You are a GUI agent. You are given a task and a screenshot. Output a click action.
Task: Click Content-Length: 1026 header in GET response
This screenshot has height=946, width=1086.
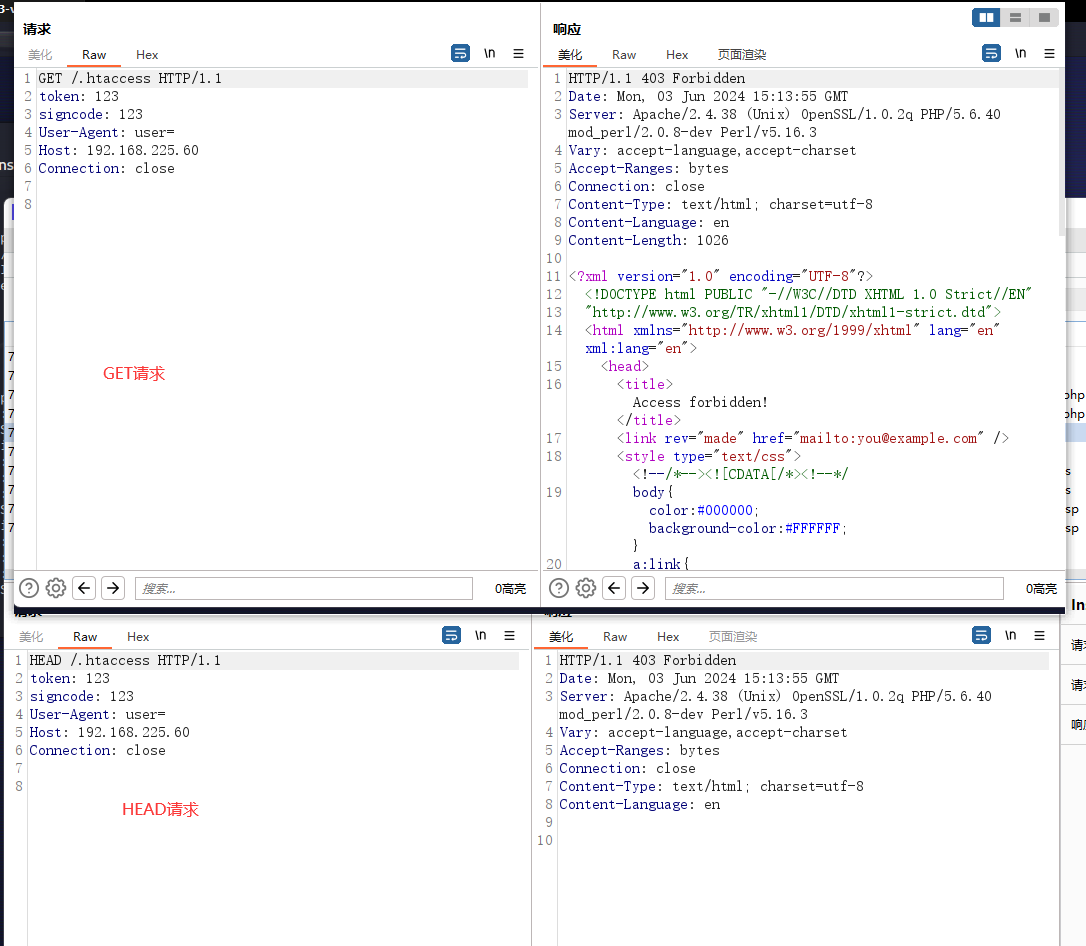pyautogui.click(x=648, y=240)
